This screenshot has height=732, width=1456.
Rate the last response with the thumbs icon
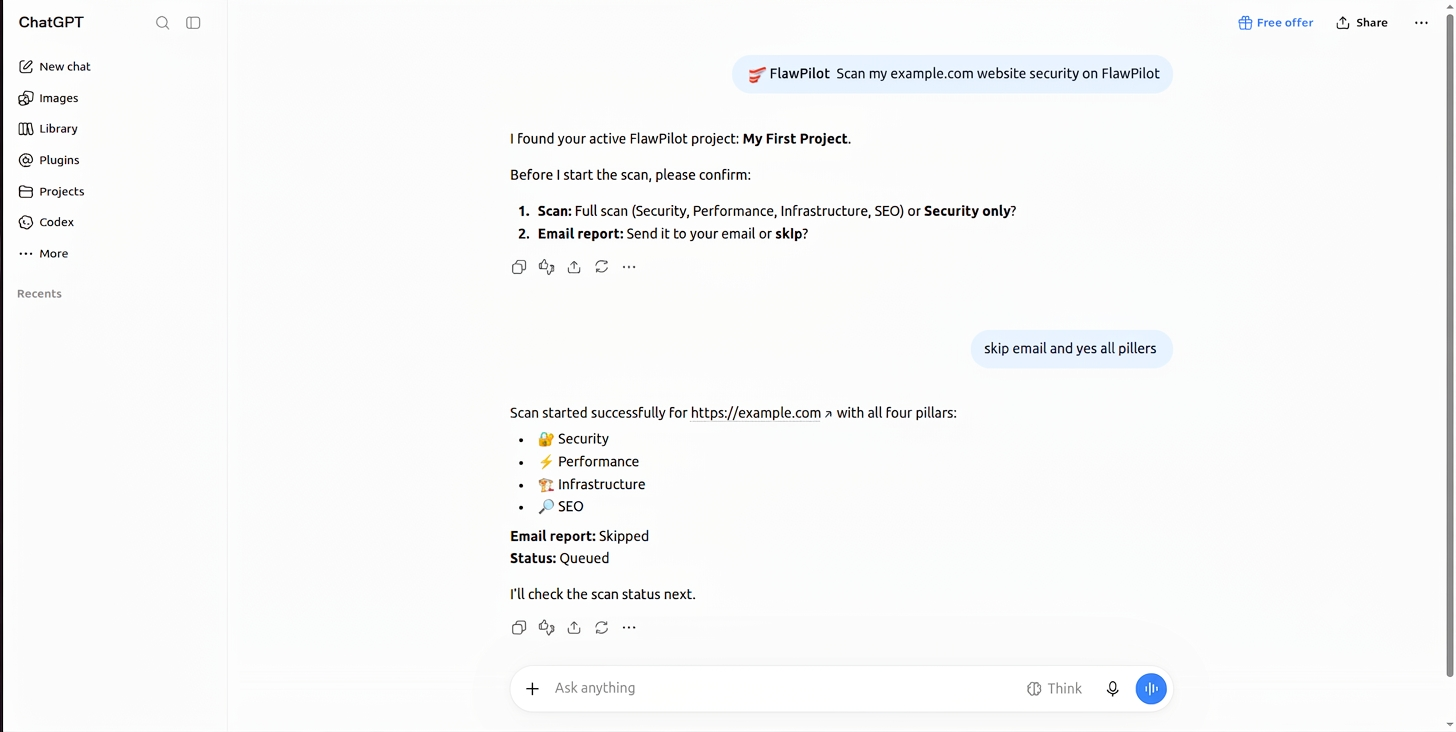tap(546, 628)
